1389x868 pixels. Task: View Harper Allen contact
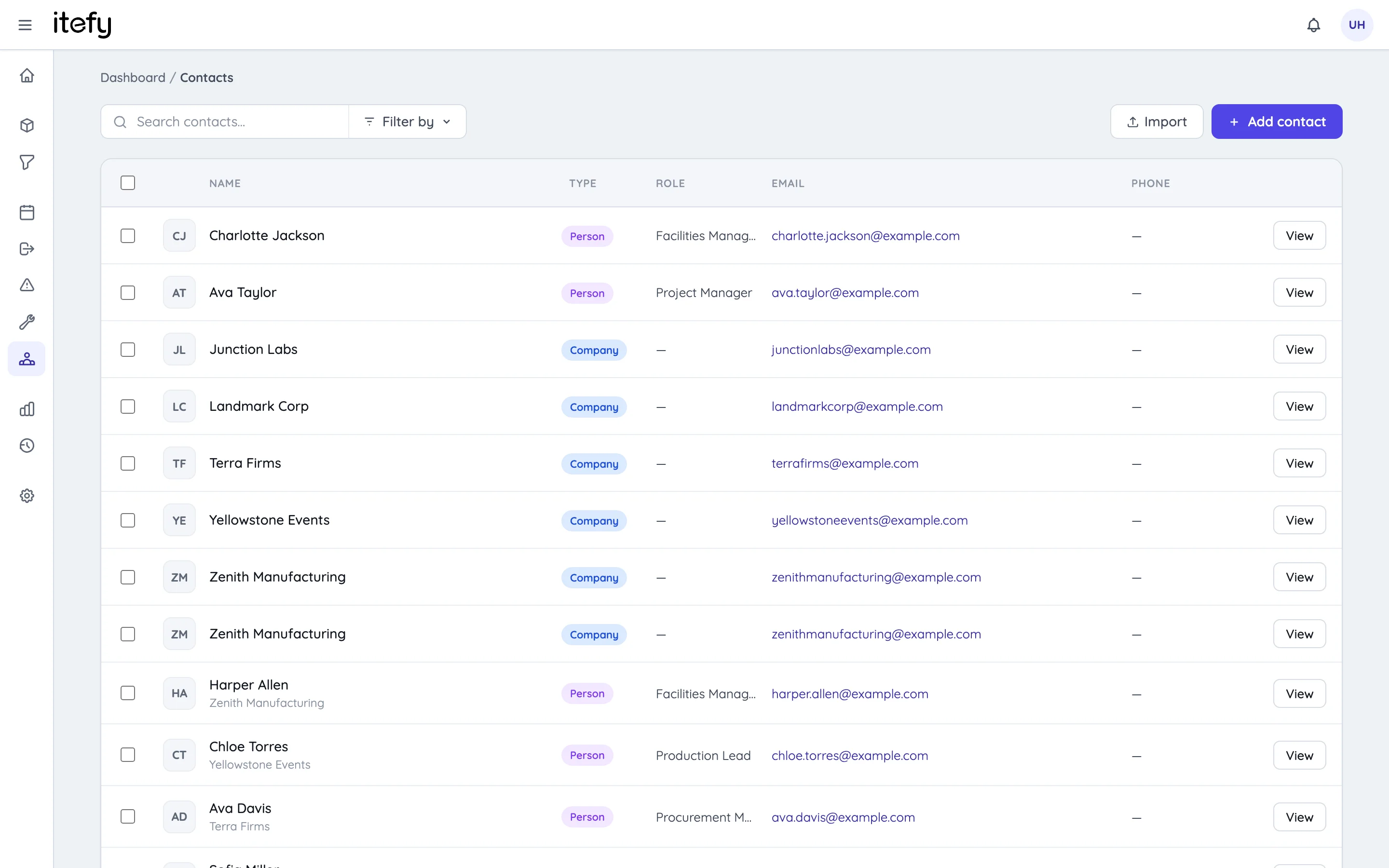point(1299,693)
